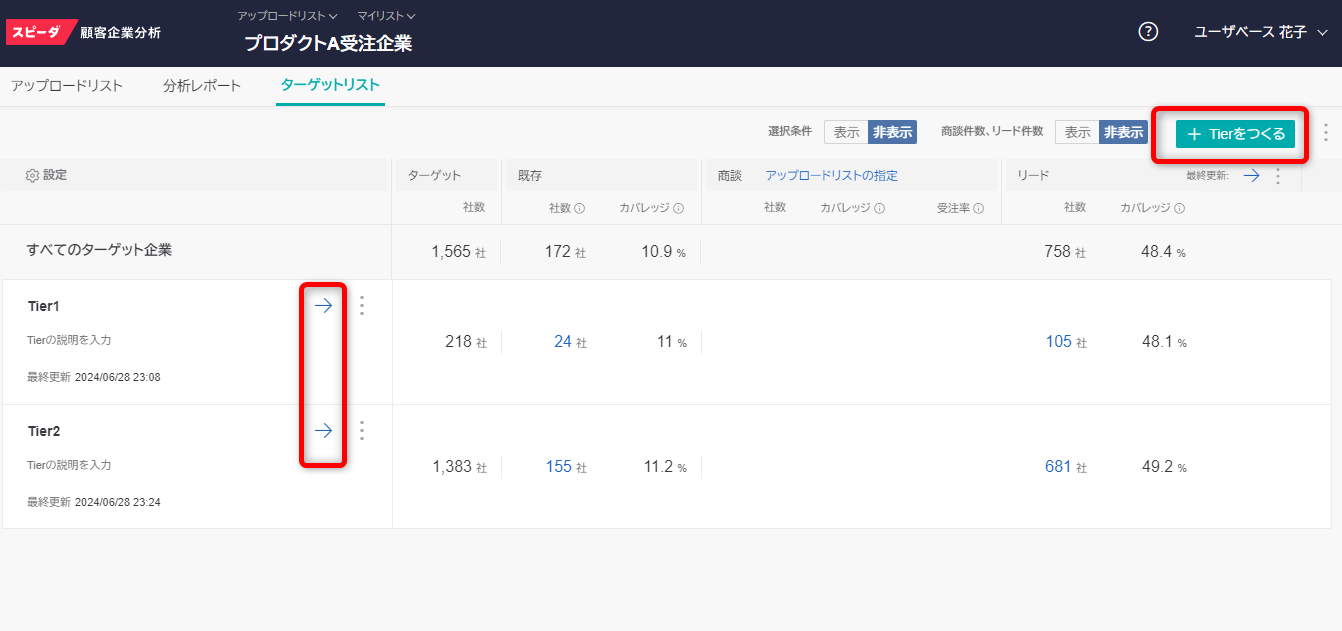Click the 設定 gear icon
The height and width of the screenshot is (631, 1342).
tap(32, 175)
